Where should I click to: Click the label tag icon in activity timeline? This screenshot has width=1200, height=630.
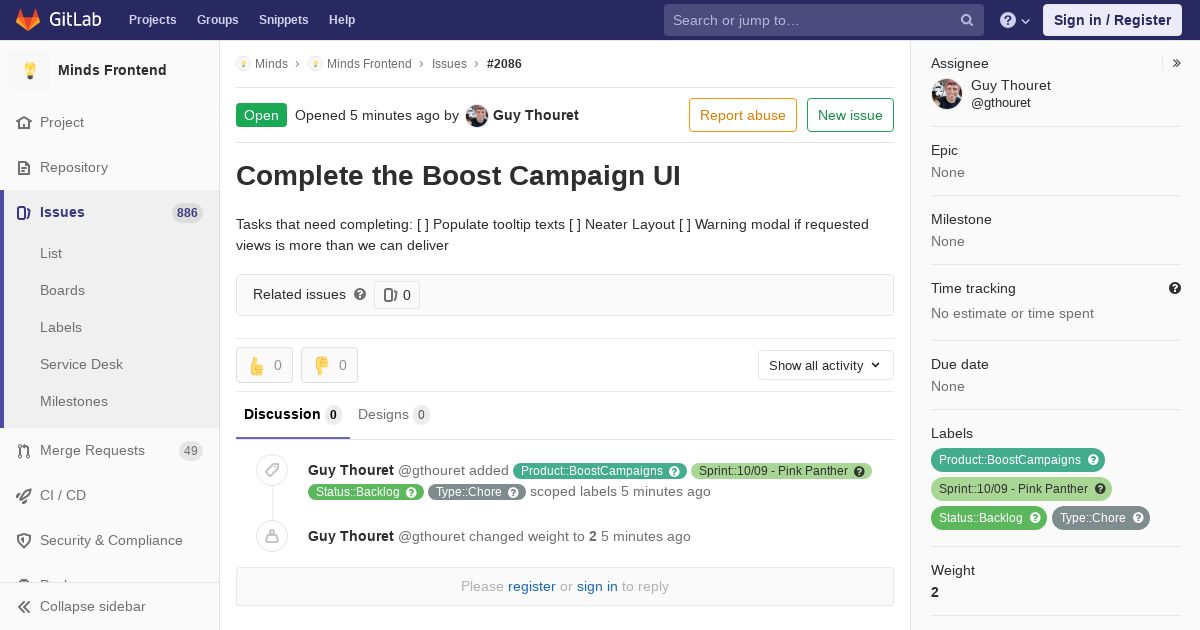[271, 470]
